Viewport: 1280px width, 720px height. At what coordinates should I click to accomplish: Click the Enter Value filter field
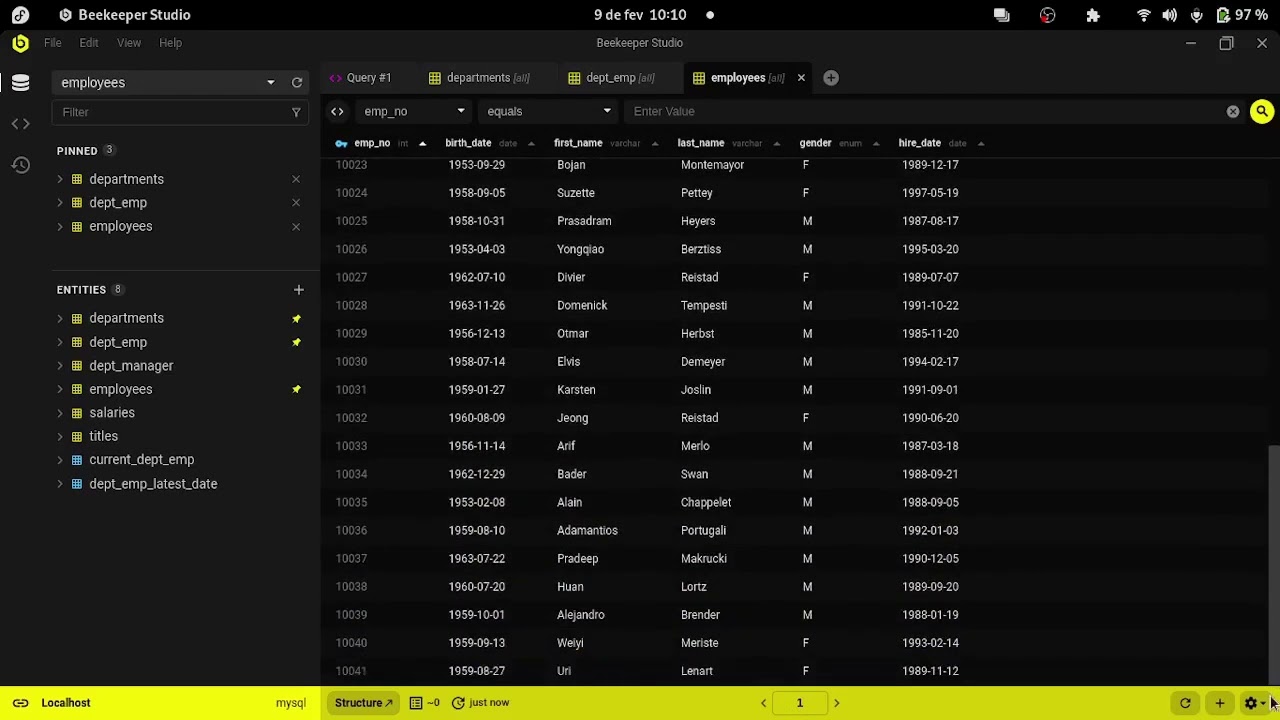(924, 112)
